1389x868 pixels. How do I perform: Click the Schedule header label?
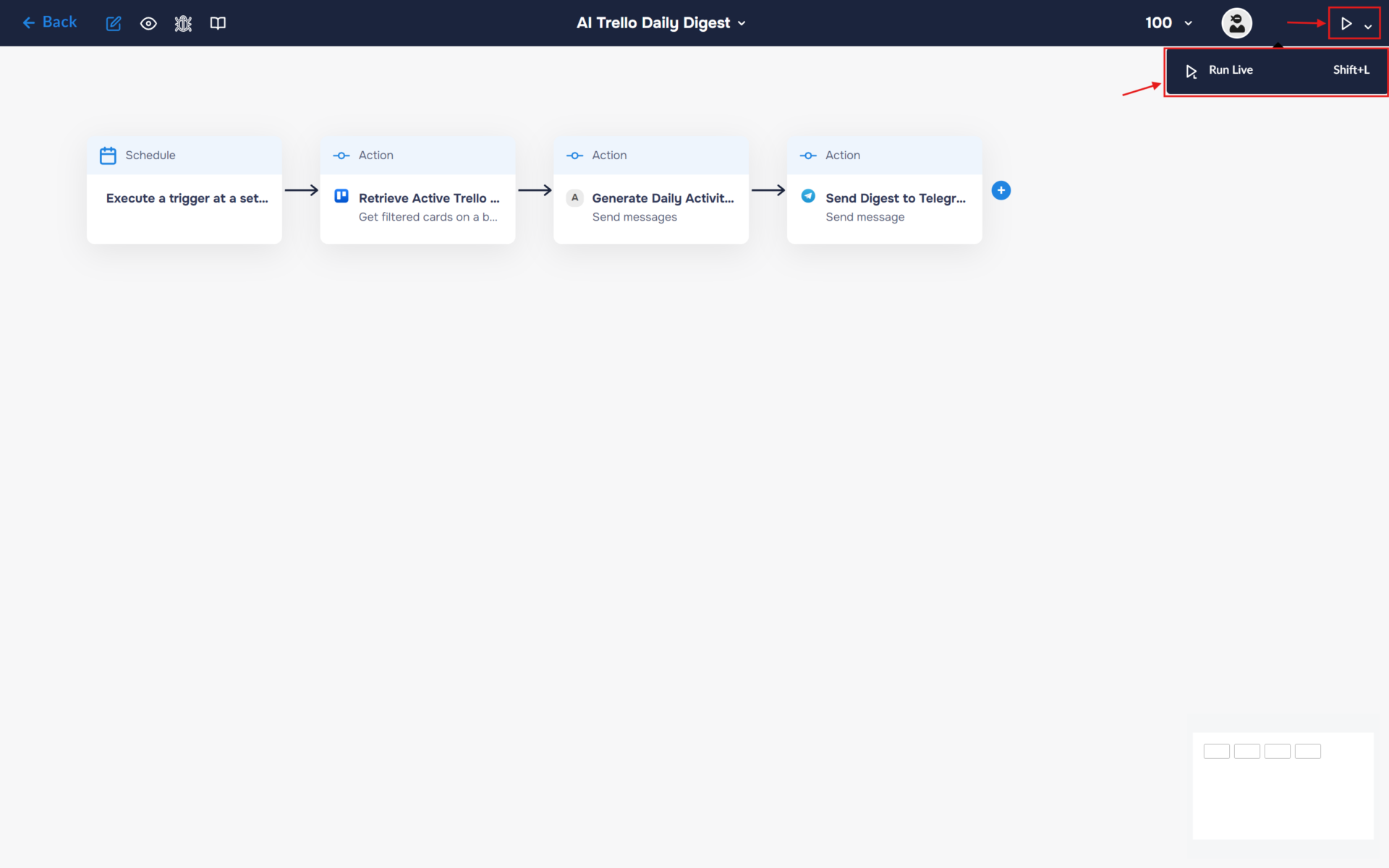click(150, 156)
